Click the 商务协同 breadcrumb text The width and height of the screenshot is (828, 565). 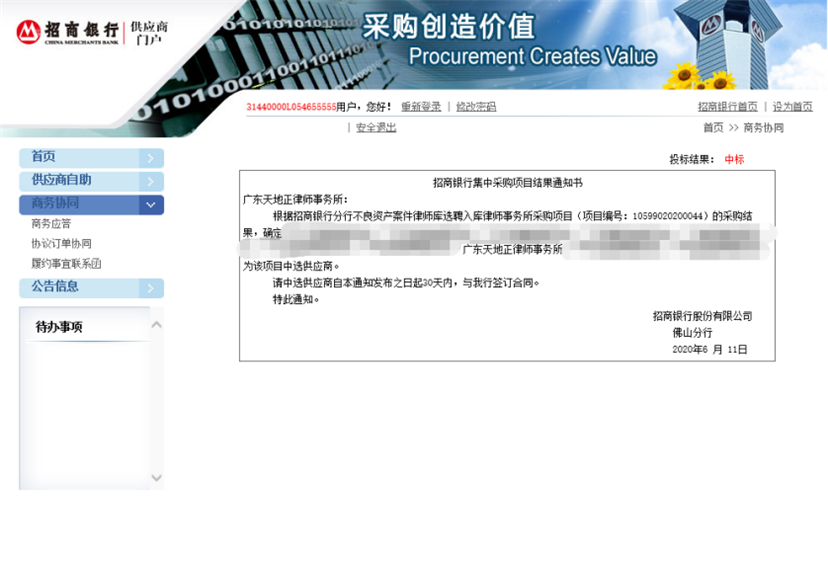click(x=764, y=128)
